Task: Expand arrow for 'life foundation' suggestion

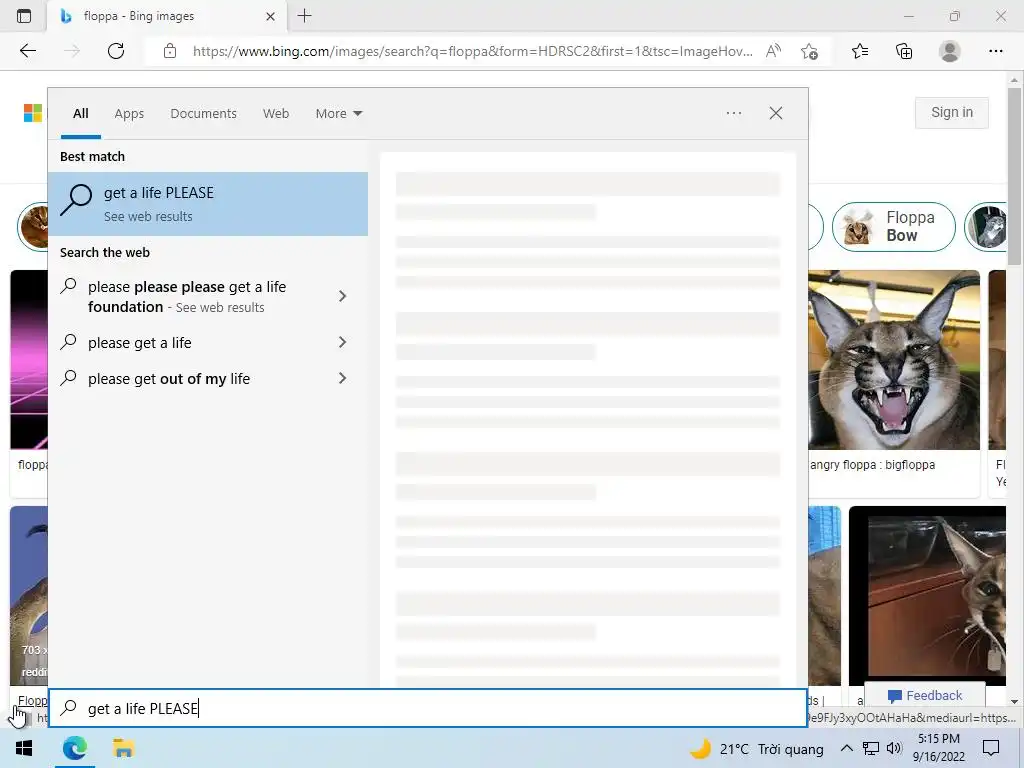Action: pos(342,296)
